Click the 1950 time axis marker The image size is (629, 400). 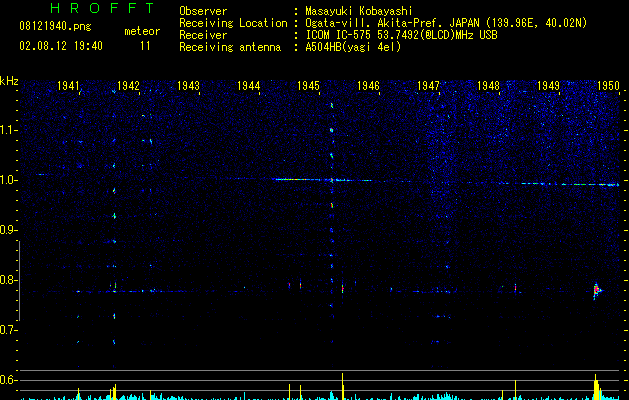point(608,85)
